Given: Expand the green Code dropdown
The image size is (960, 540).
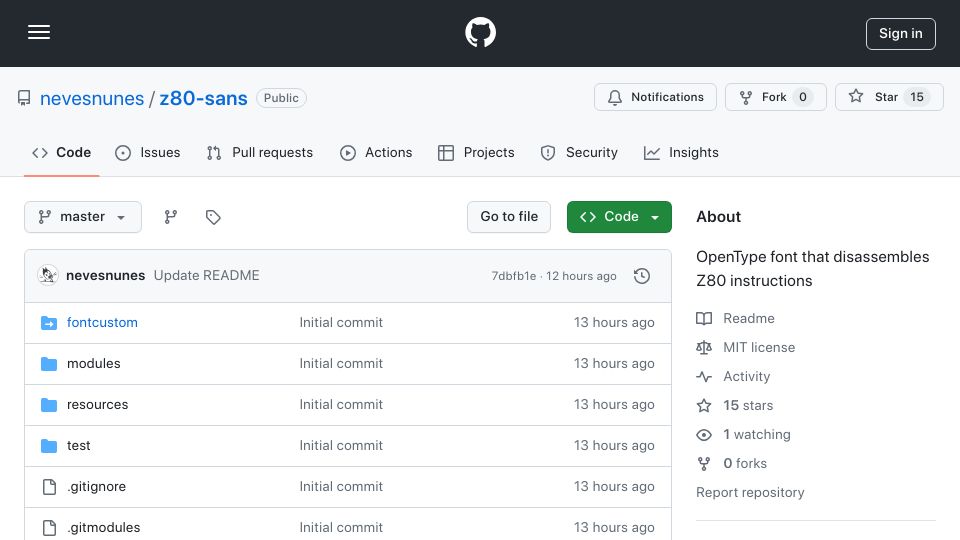Looking at the screenshot, I should point(619,217).
